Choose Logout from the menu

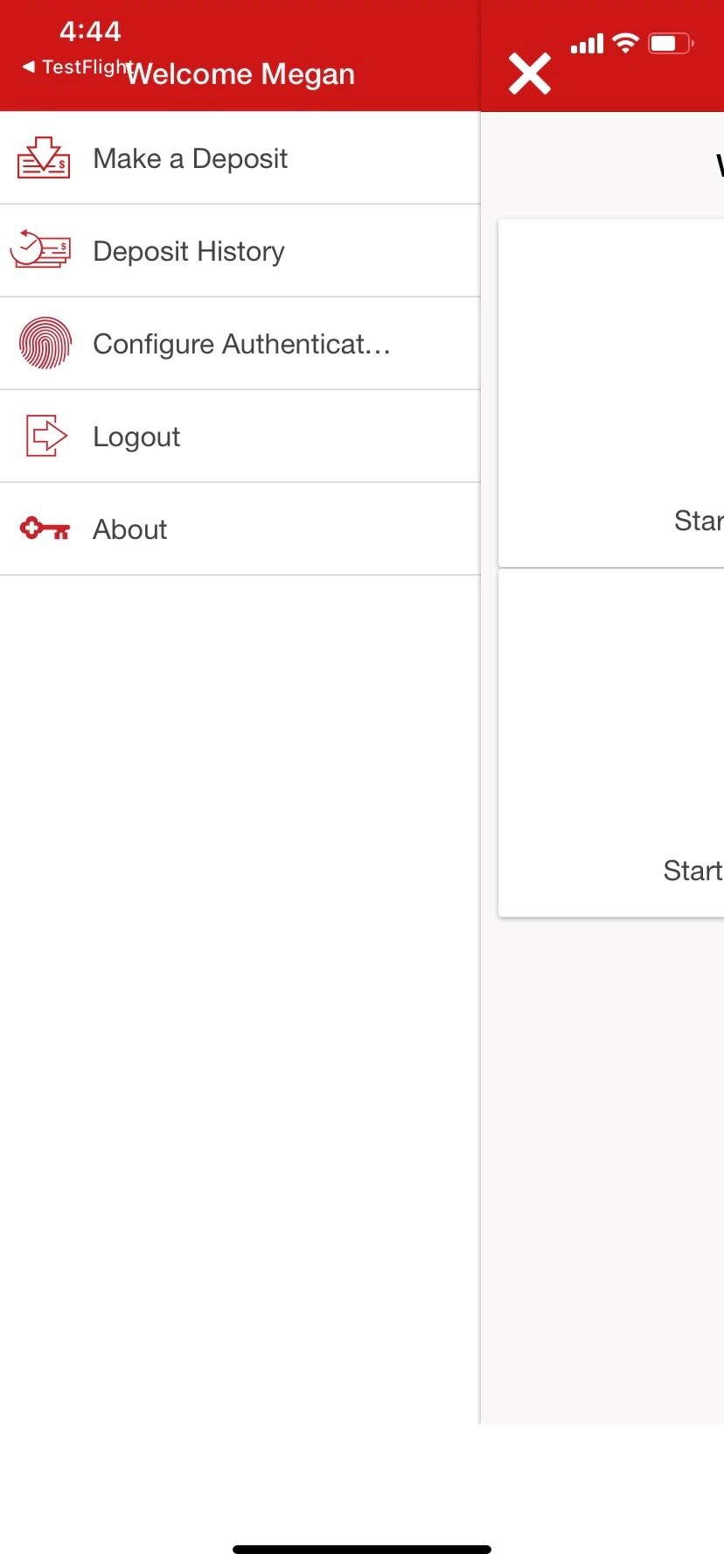pyautogui.click(x=240, y=437)
